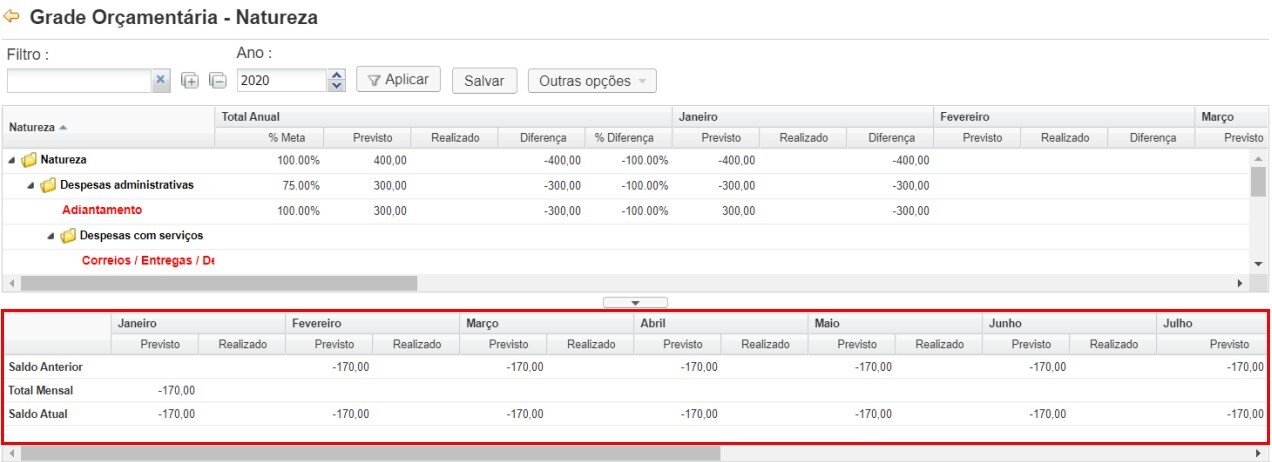Sort by the Natureza column header
The width and height of the screenshot is (1272, 462).
tap(108, 127)
